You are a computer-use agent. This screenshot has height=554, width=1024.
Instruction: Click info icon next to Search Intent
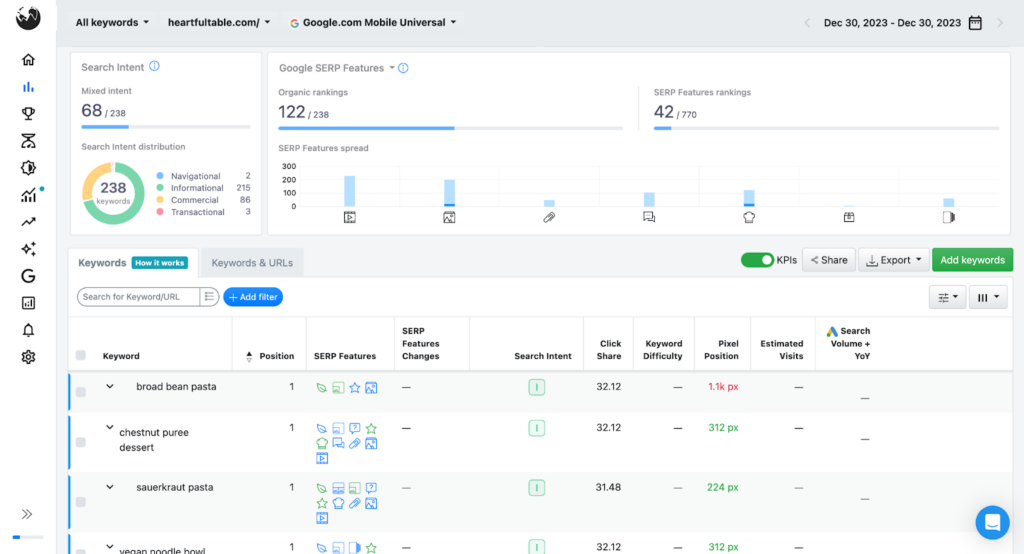point(154,67)
